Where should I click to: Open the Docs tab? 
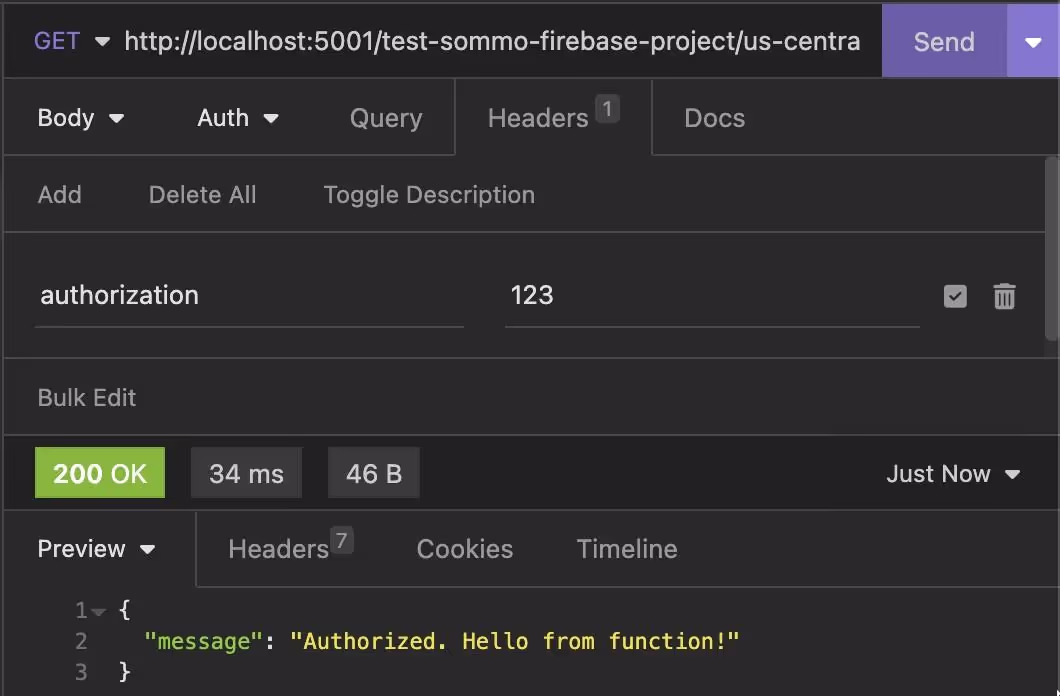[715, 118]
